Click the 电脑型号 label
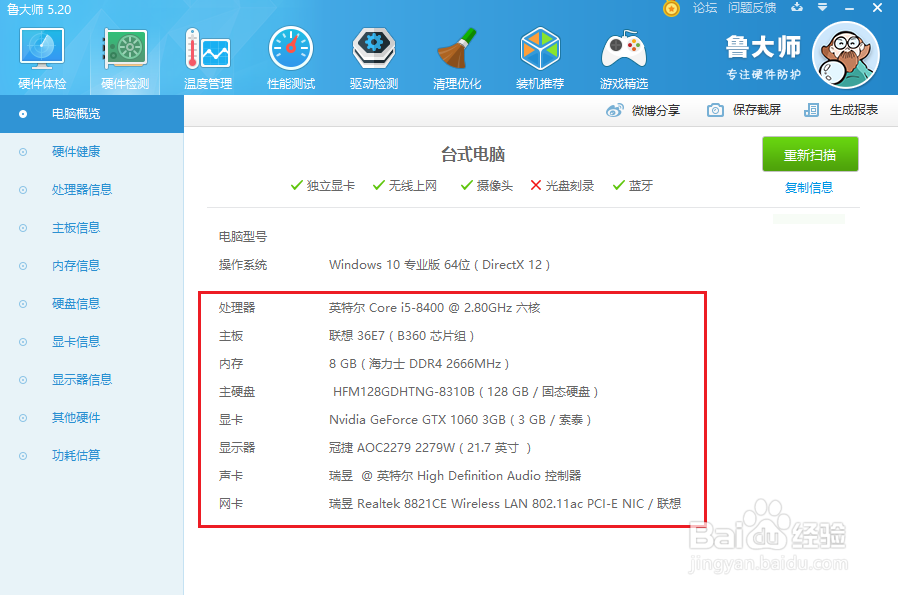The image size is (898, 595). 243,237
